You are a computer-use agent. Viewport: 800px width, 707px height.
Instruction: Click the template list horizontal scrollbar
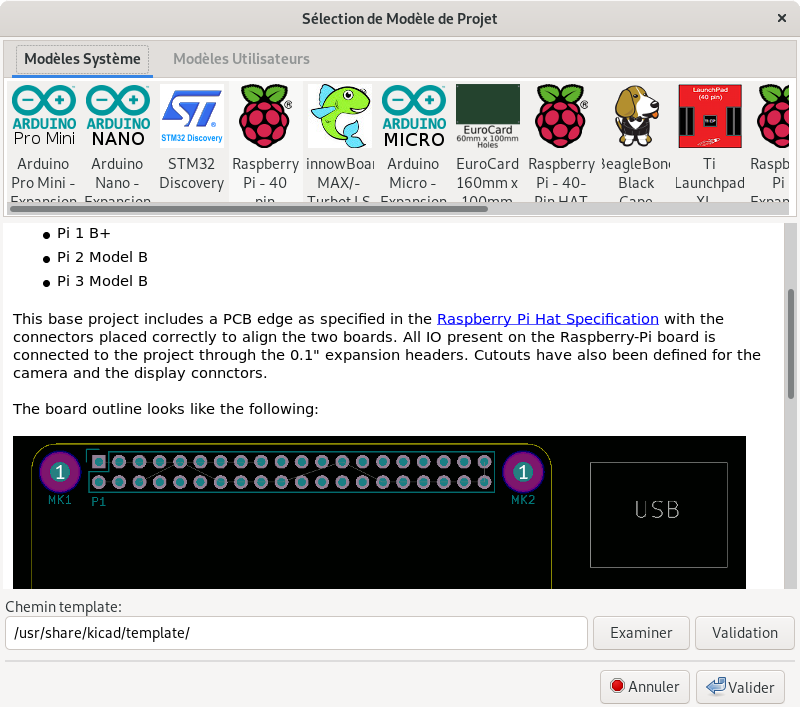point(250,209)
